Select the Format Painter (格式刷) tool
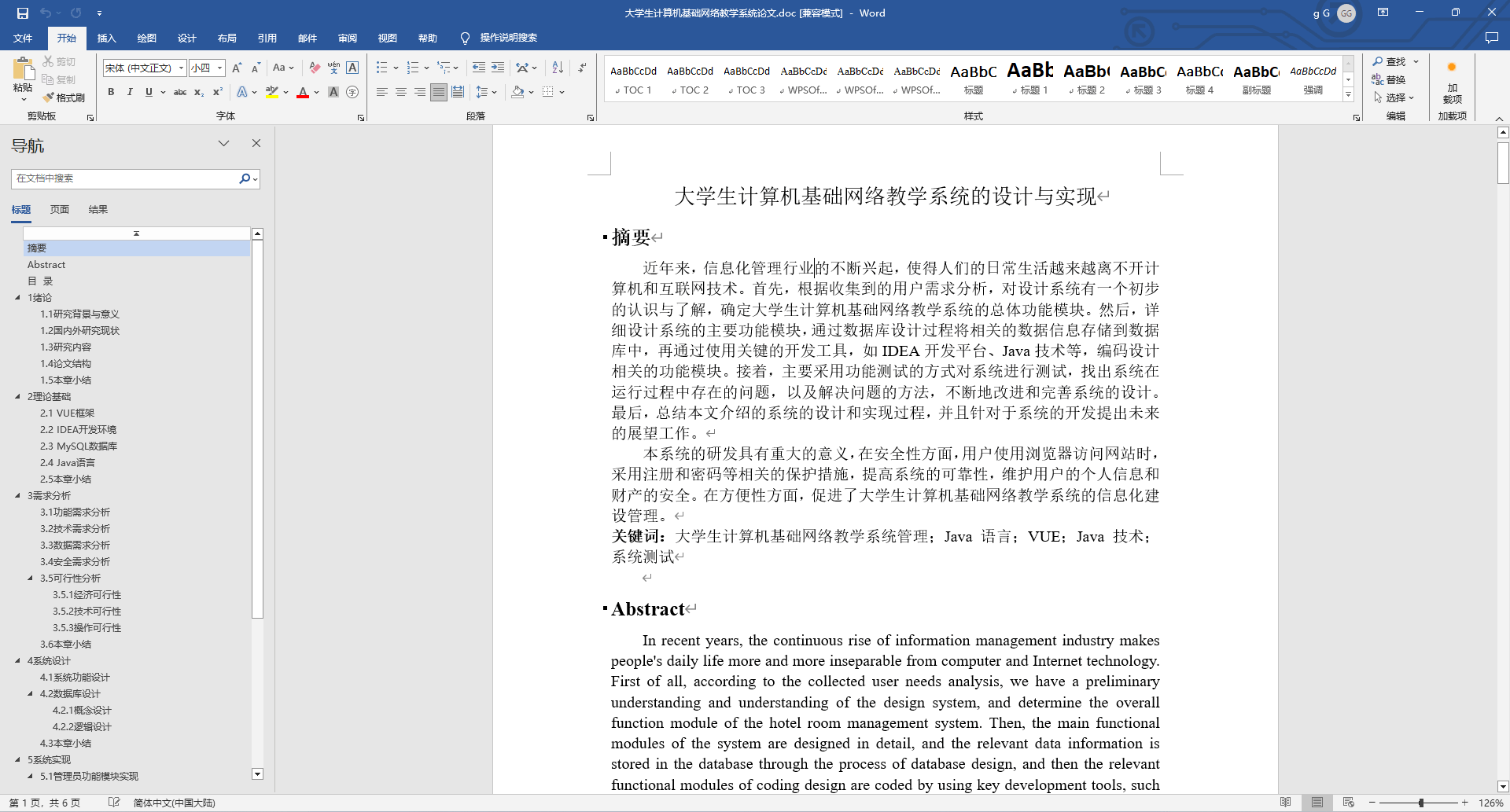This screenshot has height=812, width=1510. [64, 97]
